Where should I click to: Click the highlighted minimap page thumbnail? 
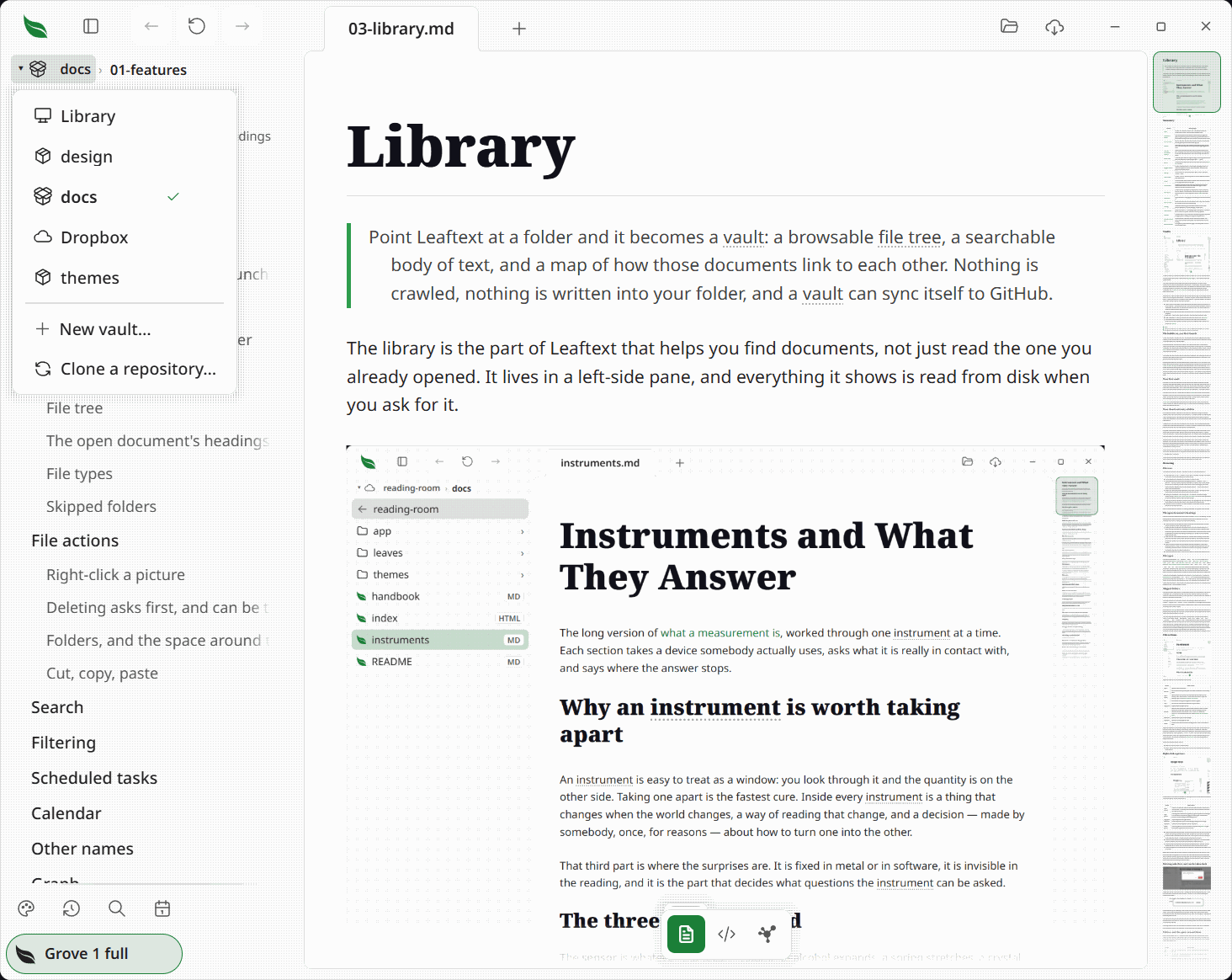1187,82
